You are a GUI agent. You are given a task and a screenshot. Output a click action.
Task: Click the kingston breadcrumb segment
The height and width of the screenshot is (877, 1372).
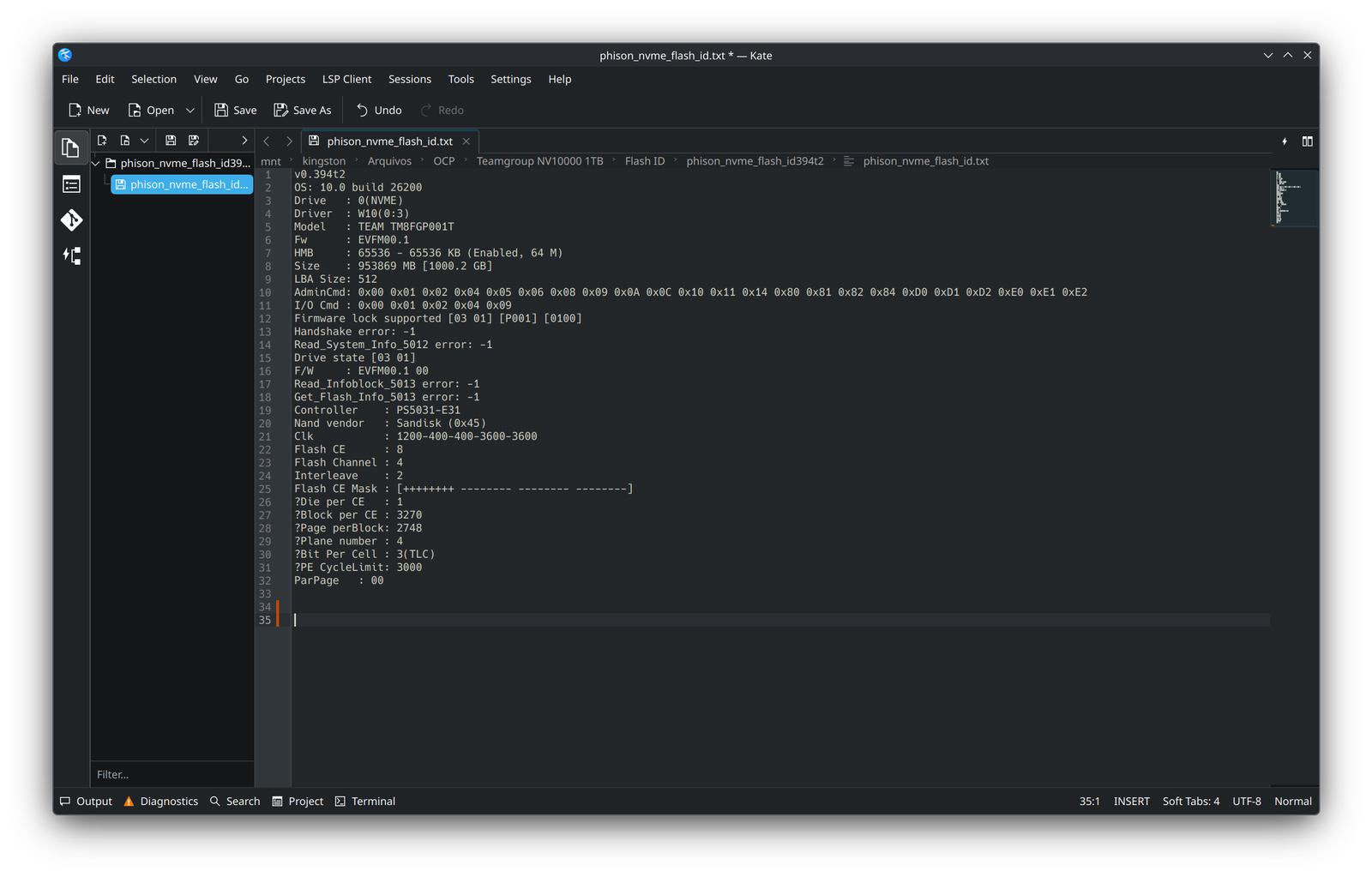(x=324, y=161)
